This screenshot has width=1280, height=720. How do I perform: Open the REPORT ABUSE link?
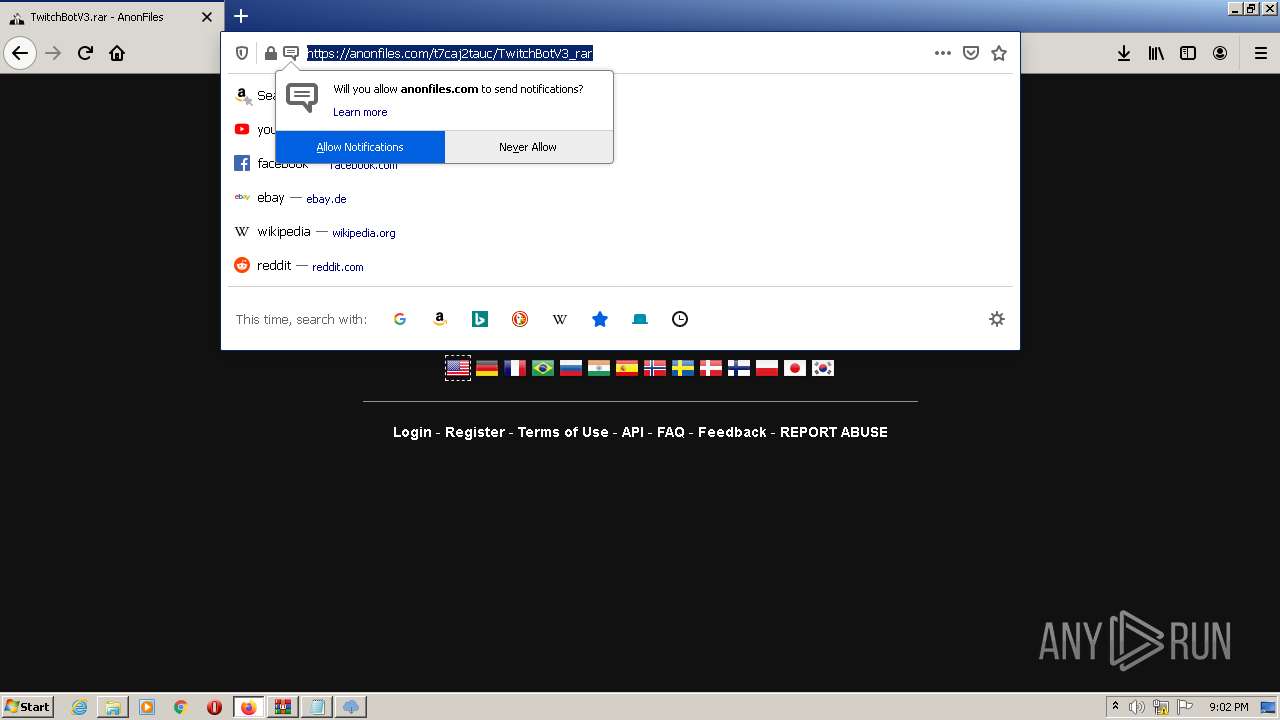[834, 432]
